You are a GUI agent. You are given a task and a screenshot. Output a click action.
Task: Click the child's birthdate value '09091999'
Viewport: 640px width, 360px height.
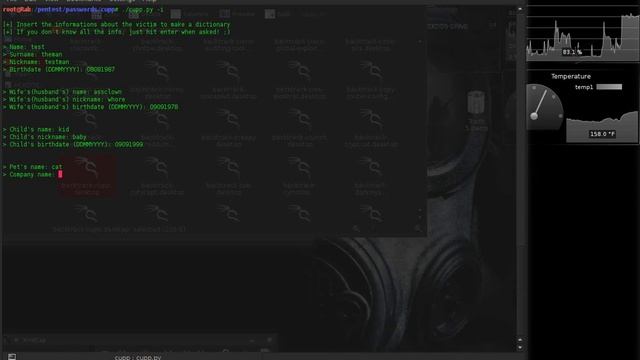129,144
